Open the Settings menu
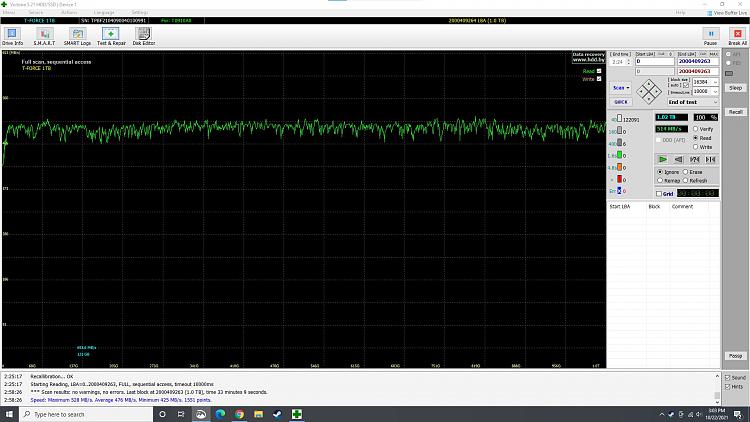The image size is (750, 422). (139, 12)
